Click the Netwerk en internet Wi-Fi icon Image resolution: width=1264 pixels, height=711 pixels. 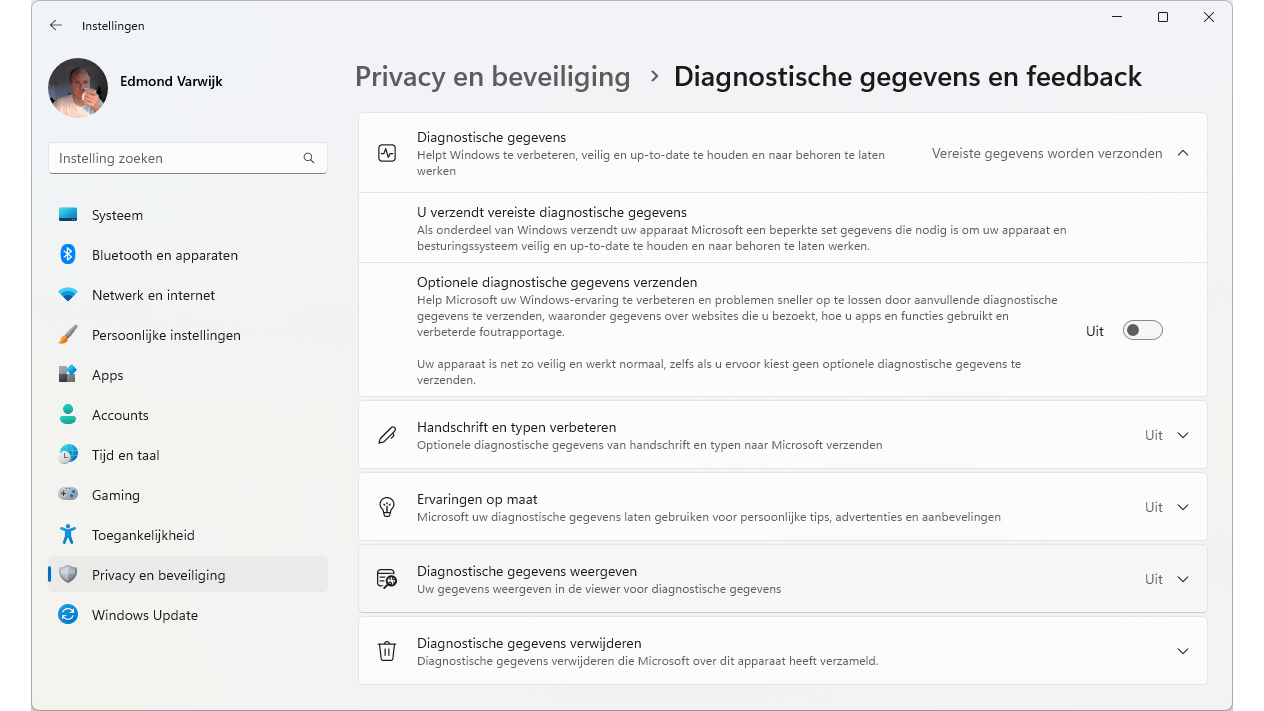pyautogui.click(x=68, y=295)
